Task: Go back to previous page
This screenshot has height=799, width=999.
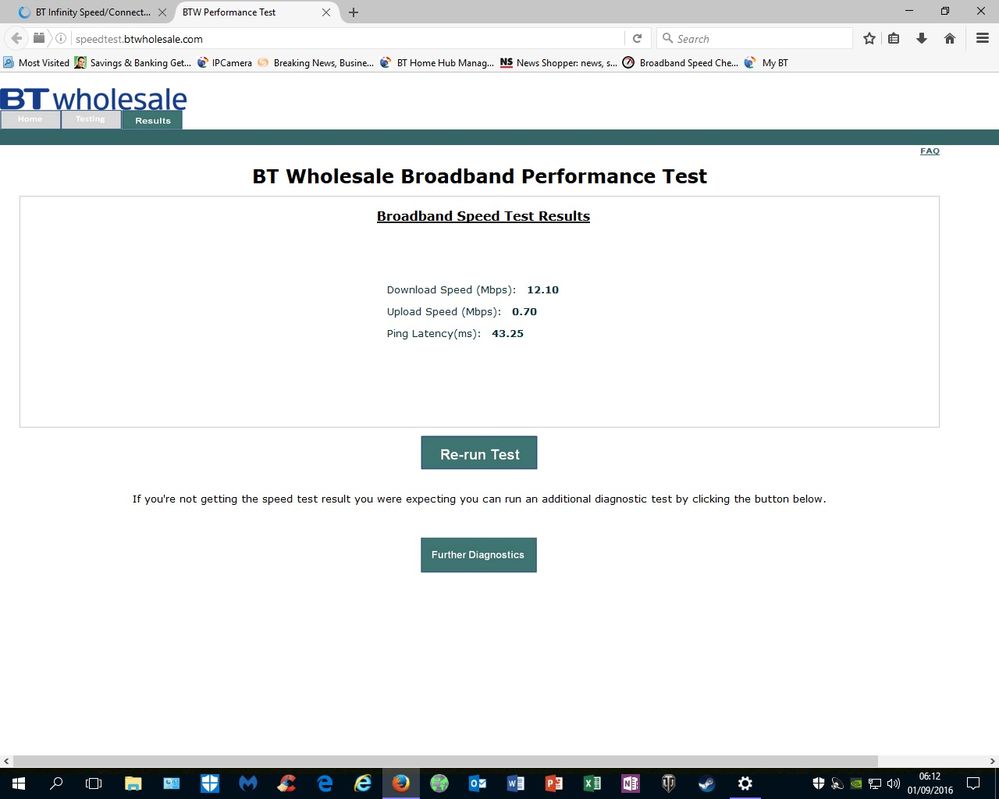Action: [x=17, y=38]
